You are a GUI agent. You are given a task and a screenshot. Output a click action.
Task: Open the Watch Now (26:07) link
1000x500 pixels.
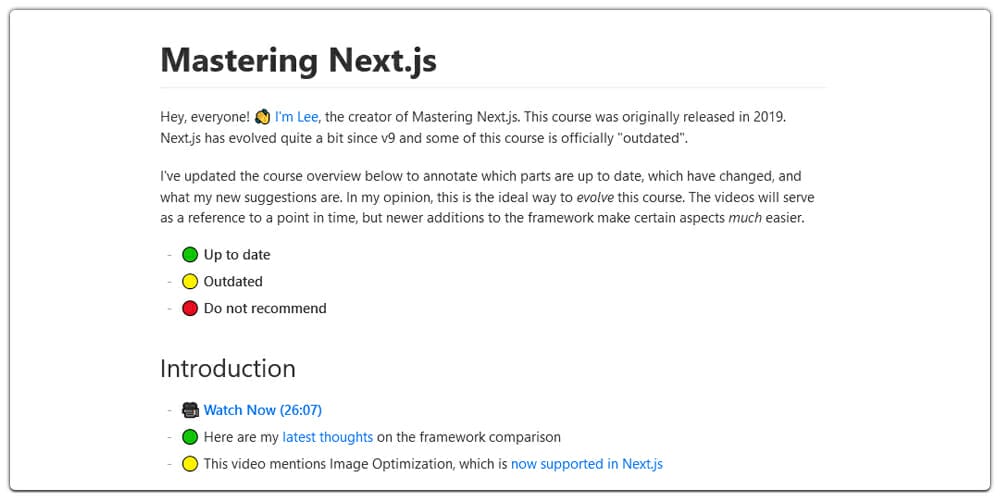click(263, 410)
